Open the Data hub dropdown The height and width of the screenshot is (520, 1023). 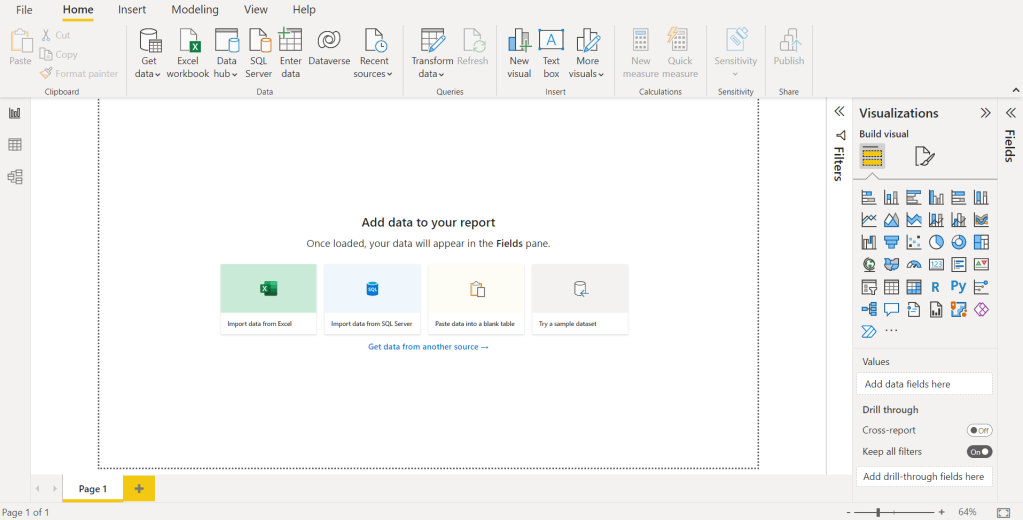click(x=226, y=54)
